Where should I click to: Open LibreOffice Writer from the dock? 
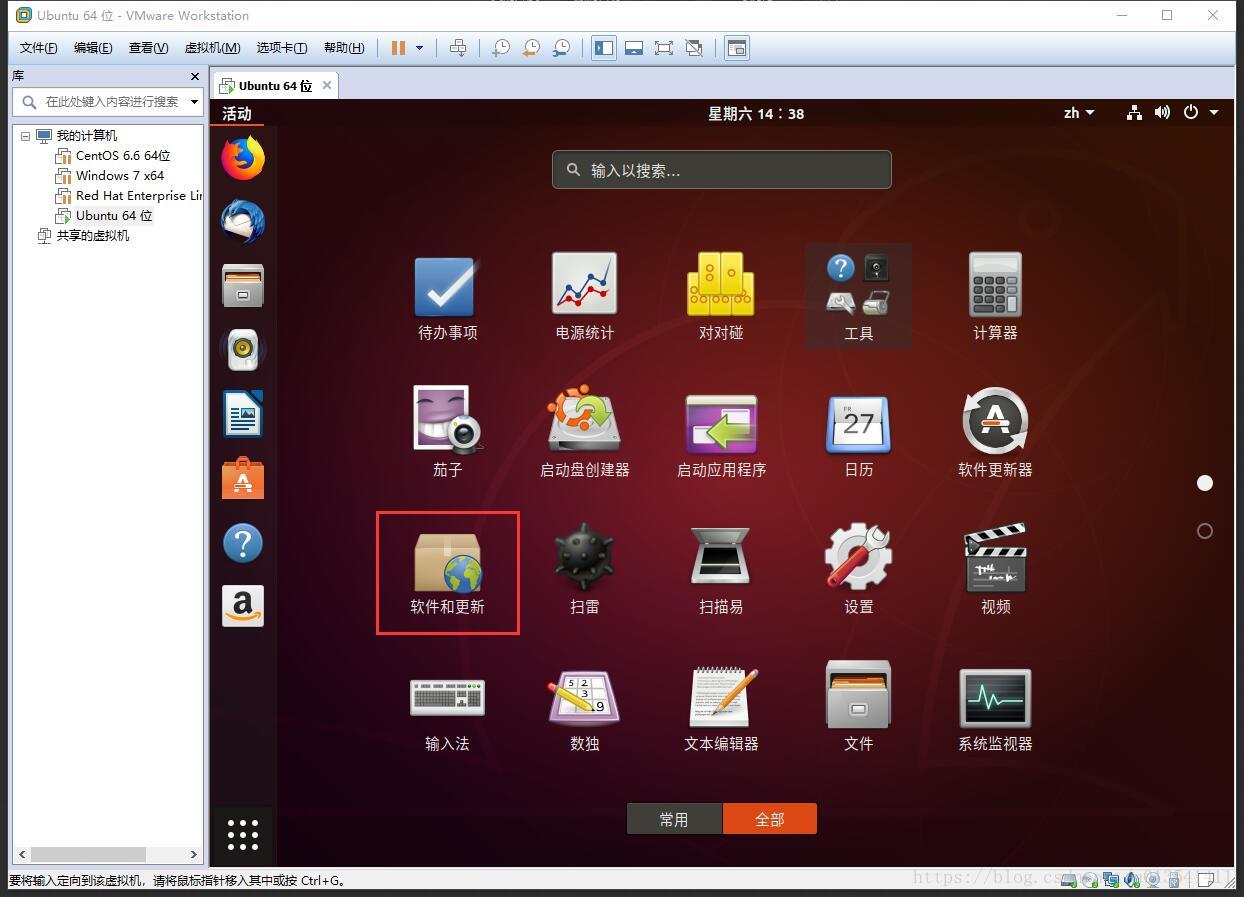[x=243, y=414]
